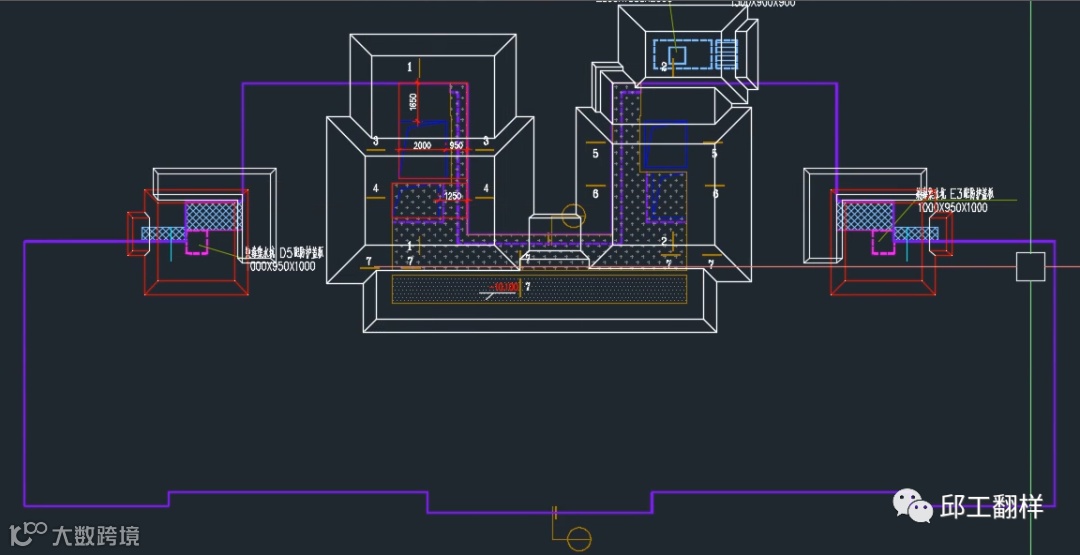
Task: Pick the magenta dashed square in the D5 sump
Action: coord(197,242)
